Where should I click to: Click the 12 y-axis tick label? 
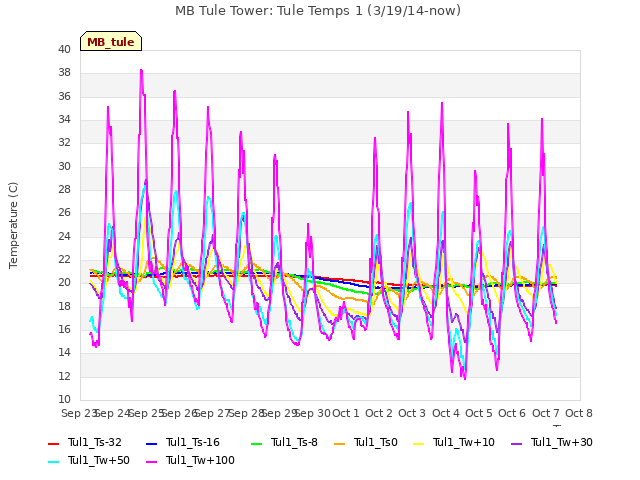click(x=64, y=376)
